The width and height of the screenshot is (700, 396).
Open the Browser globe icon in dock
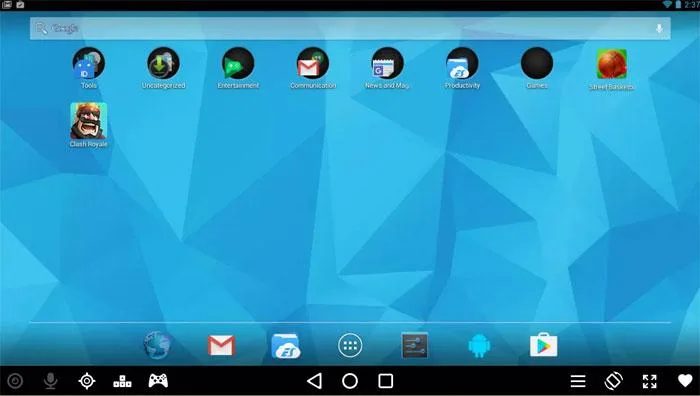point(158,345)
